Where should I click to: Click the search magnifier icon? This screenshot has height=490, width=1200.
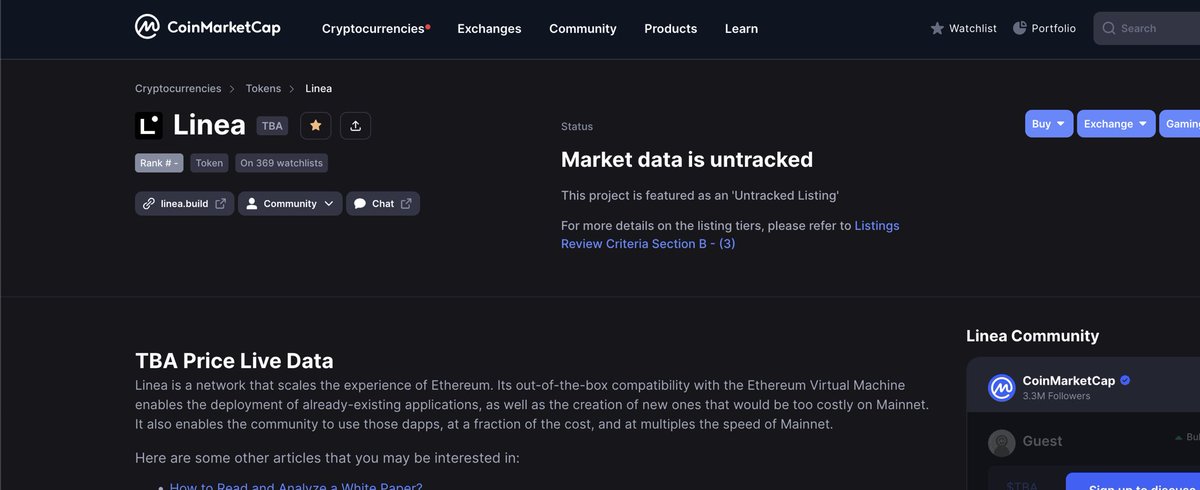1109,29
